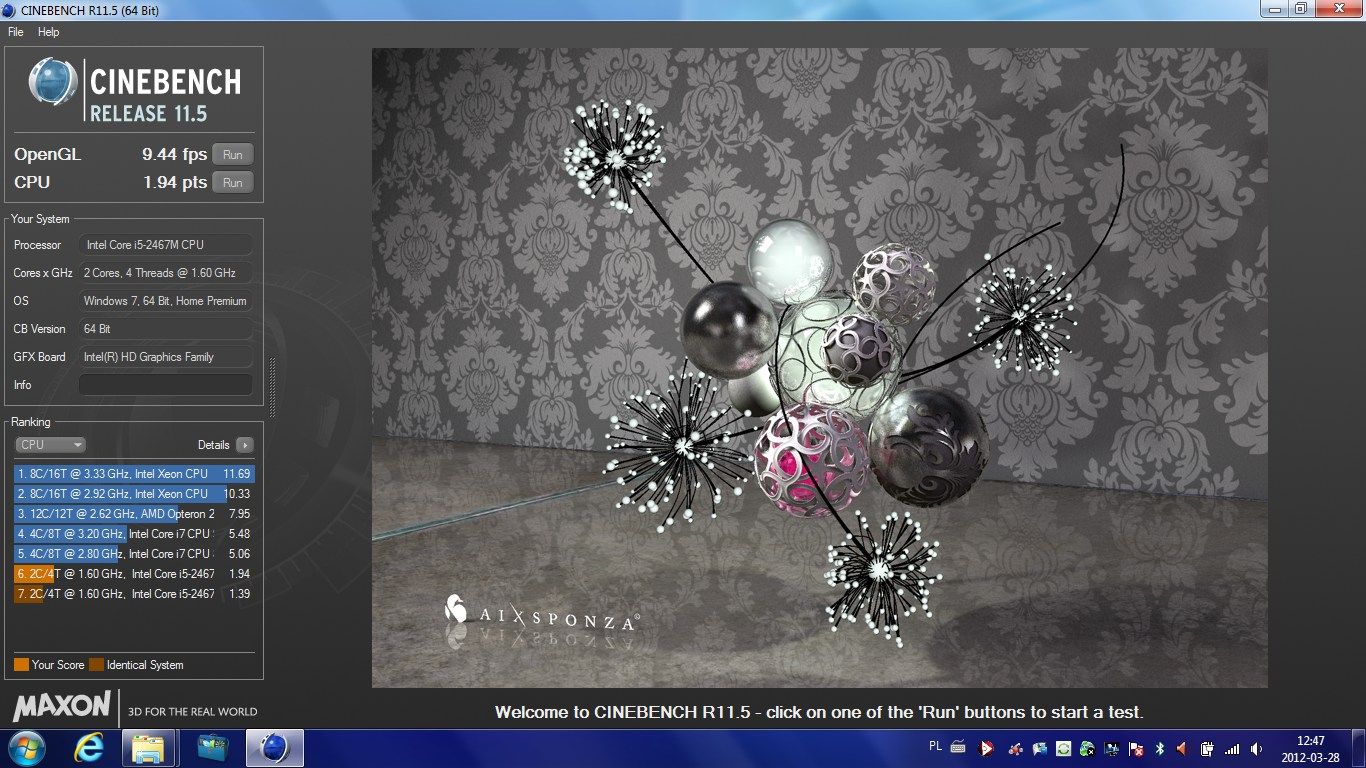The width and height of the screenshot is (1366, 768).
Task: Click the Windows Start orb
Action: (25, 748)
